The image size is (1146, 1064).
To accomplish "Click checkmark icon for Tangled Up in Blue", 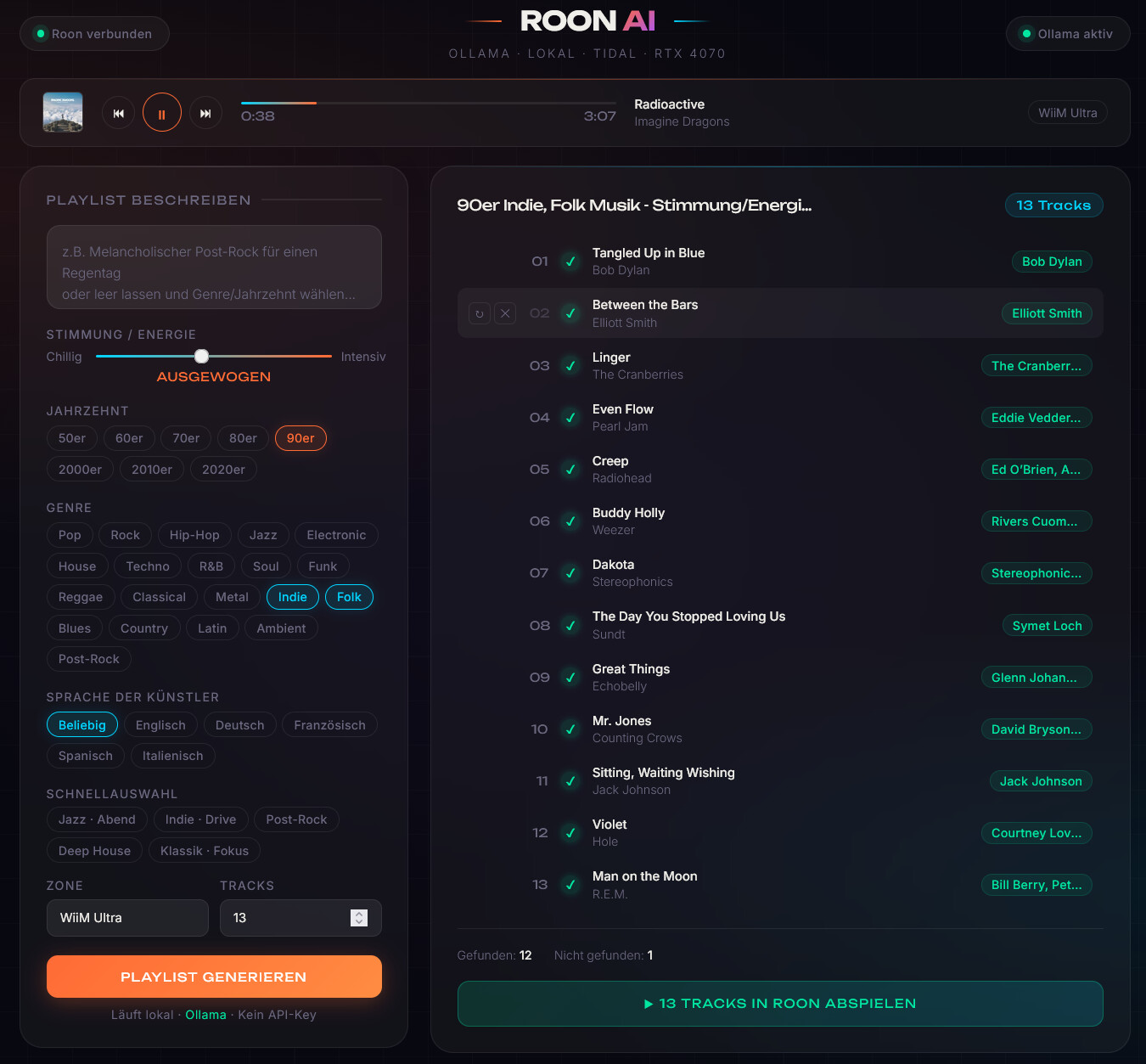I will point(570,262).
